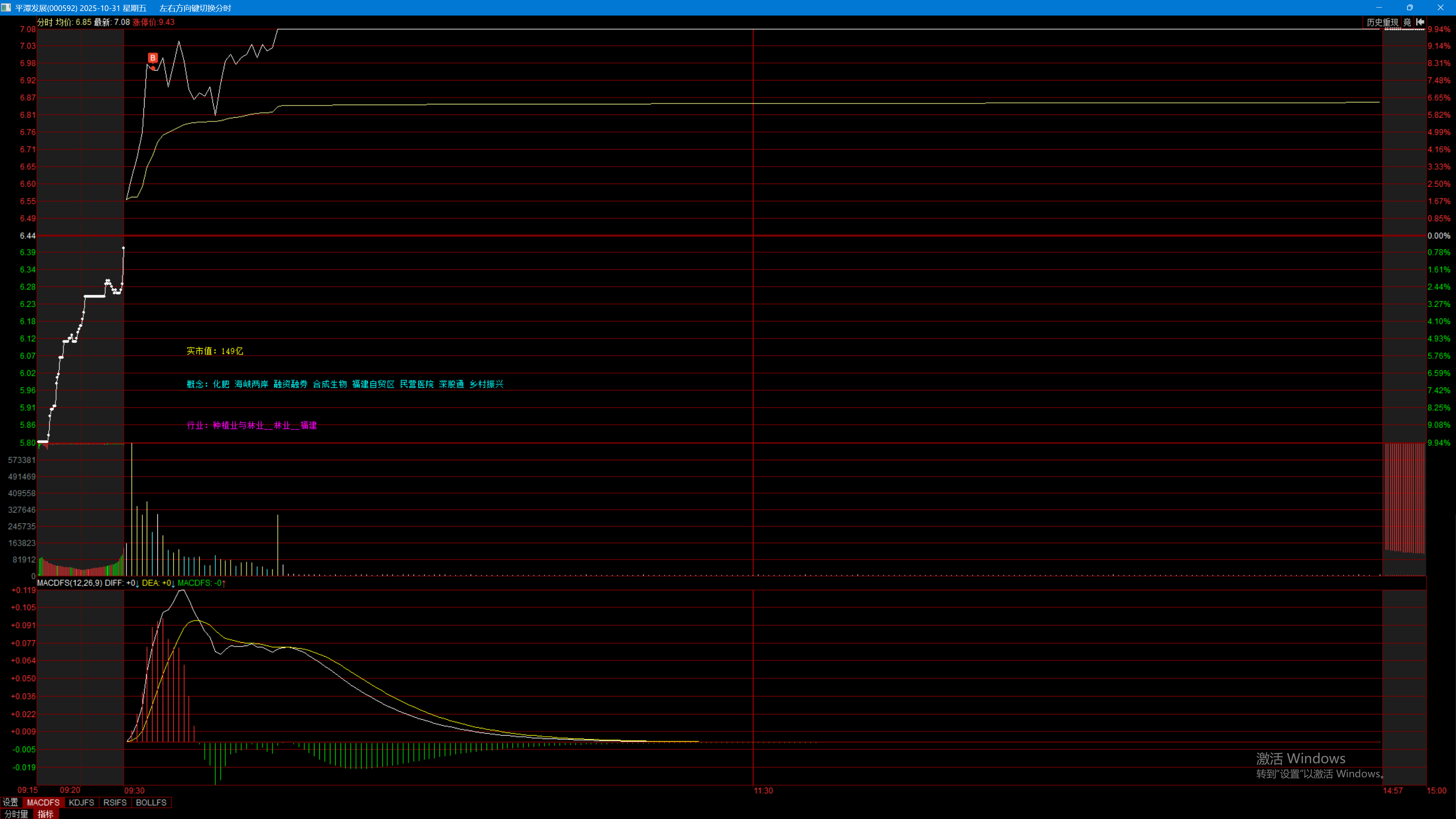This screenshot has height=819, width=1456.
Task: Select the BOLLFS indicator tab
Action: pos(151,803)
